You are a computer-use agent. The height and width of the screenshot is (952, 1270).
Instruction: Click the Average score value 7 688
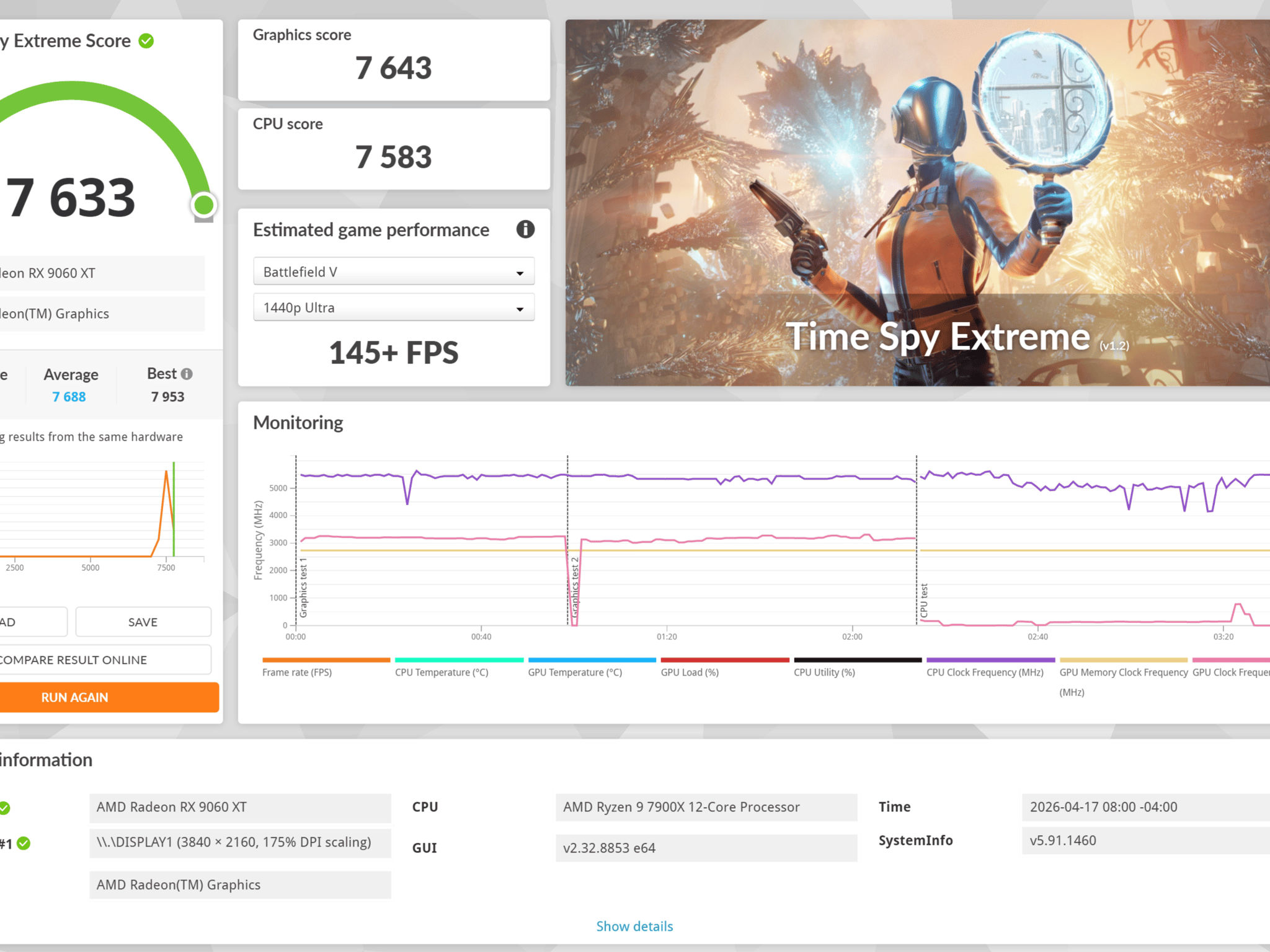[69, 397]
